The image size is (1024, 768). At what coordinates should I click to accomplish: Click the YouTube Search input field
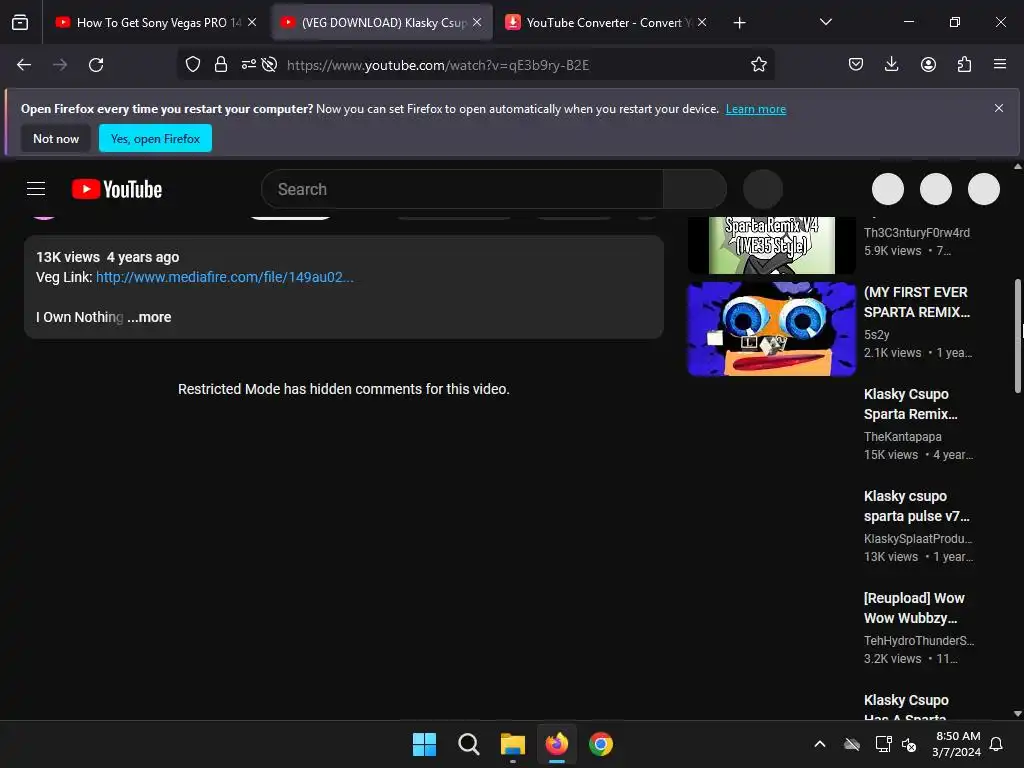click(462, 189)
